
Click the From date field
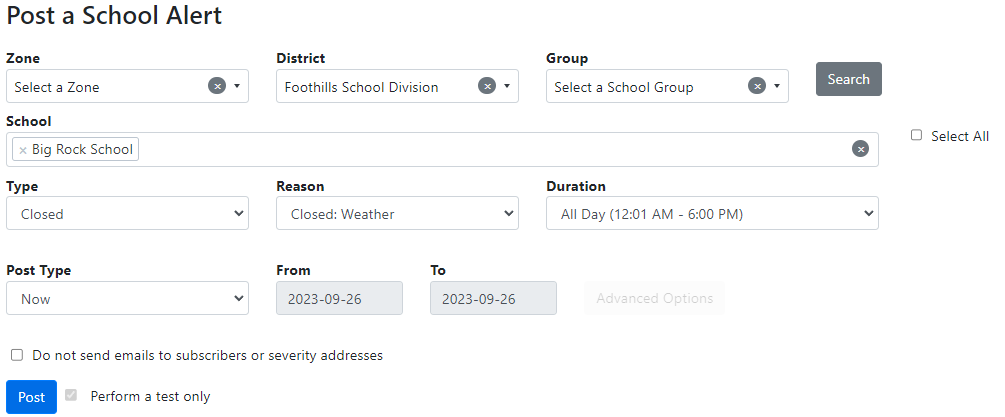click(339, 298)
